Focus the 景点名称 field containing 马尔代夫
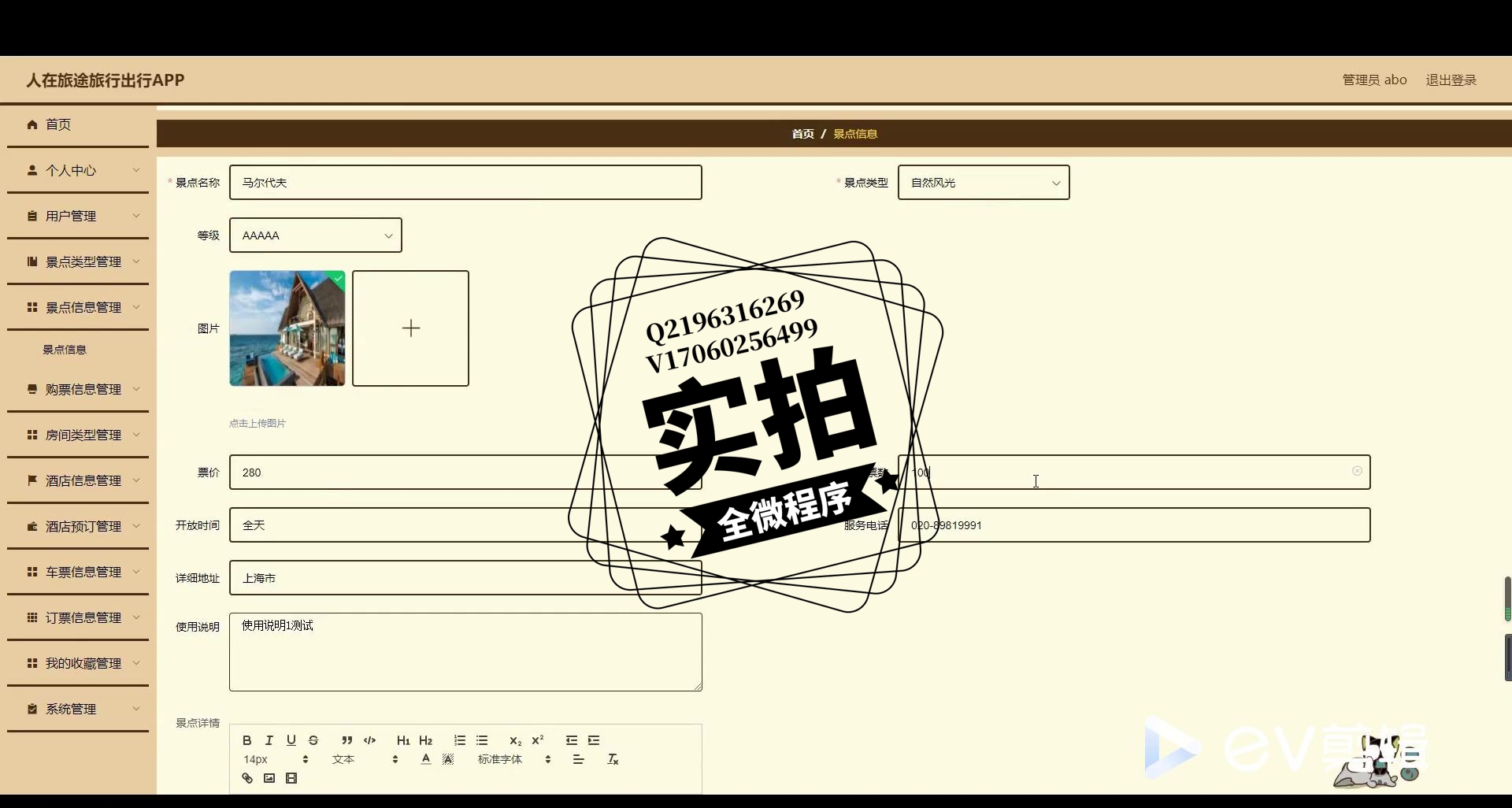The image size is (1512, 808). point(465,183)
